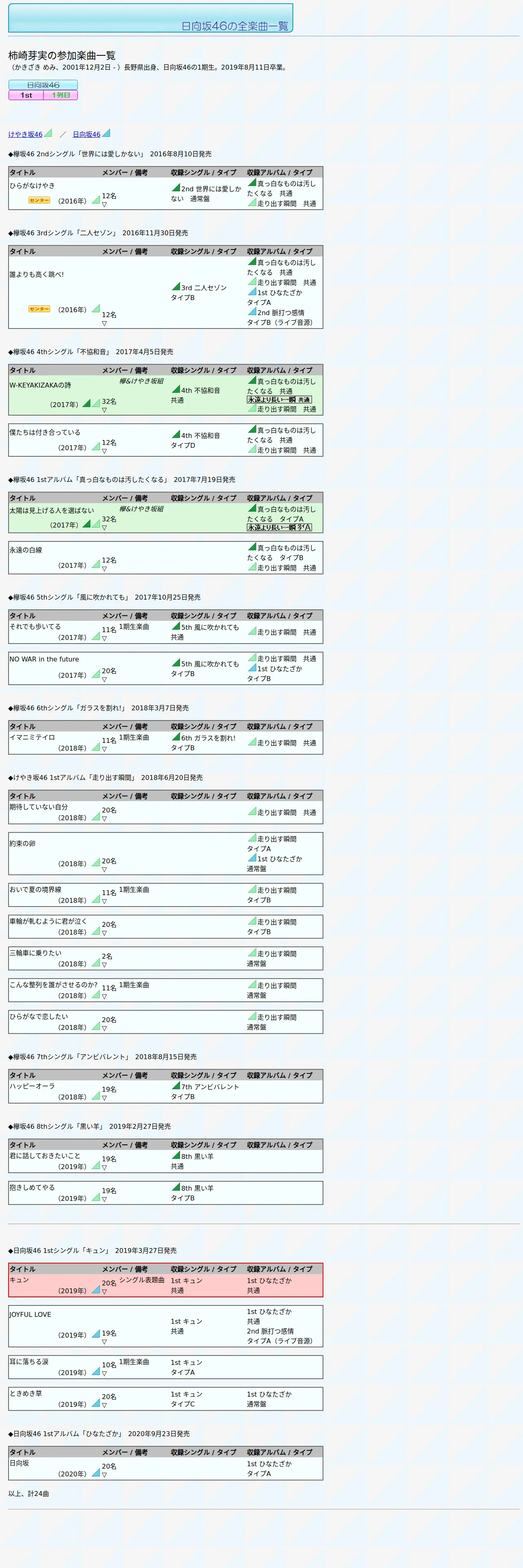Click the blue triangle beside 日向坂 (2020年)
The height and width of the screenshot is (1568, 523).
coord(96,1472)
